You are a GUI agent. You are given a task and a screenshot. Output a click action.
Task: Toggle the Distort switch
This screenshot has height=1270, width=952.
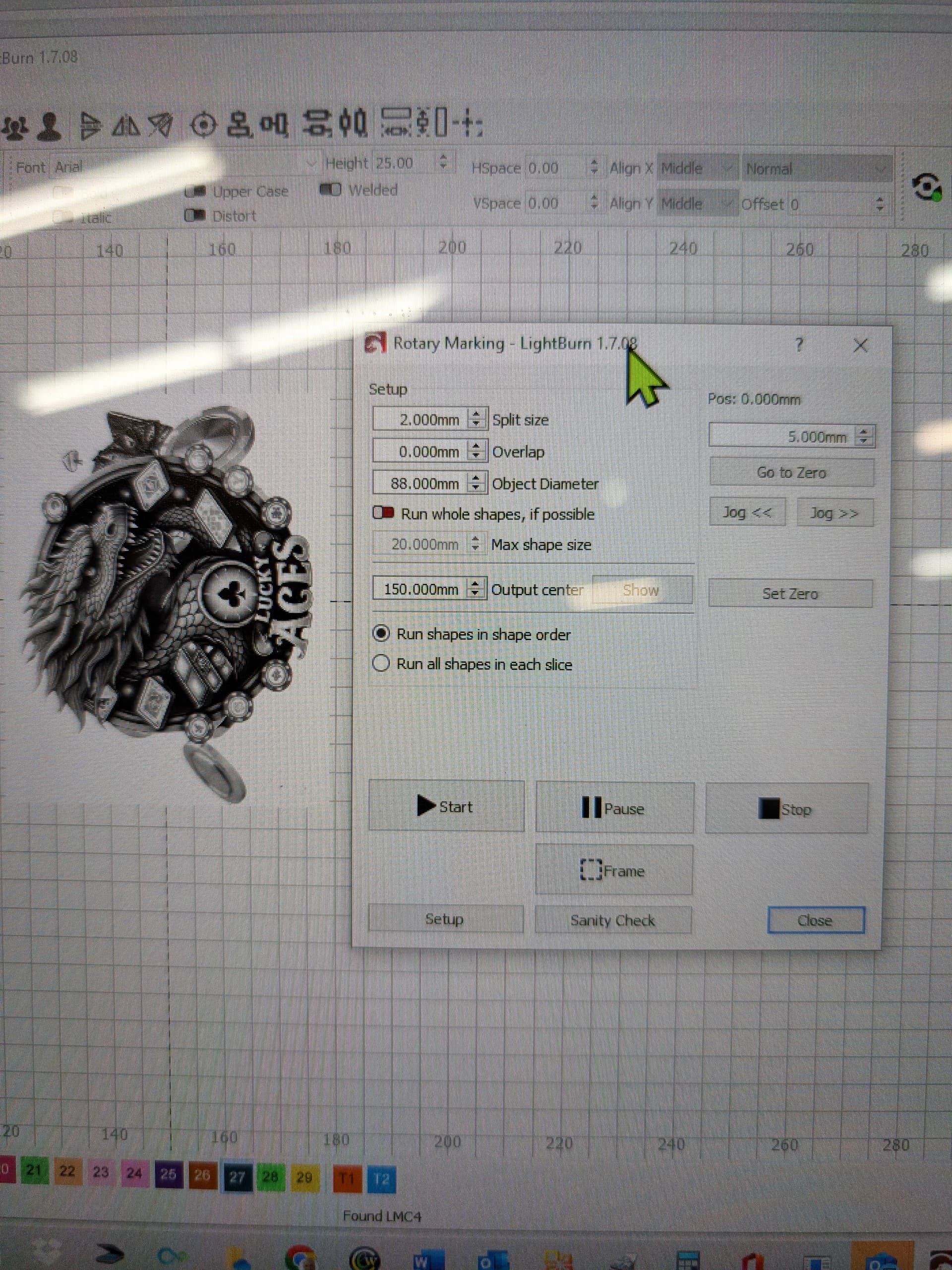[194, 216]
